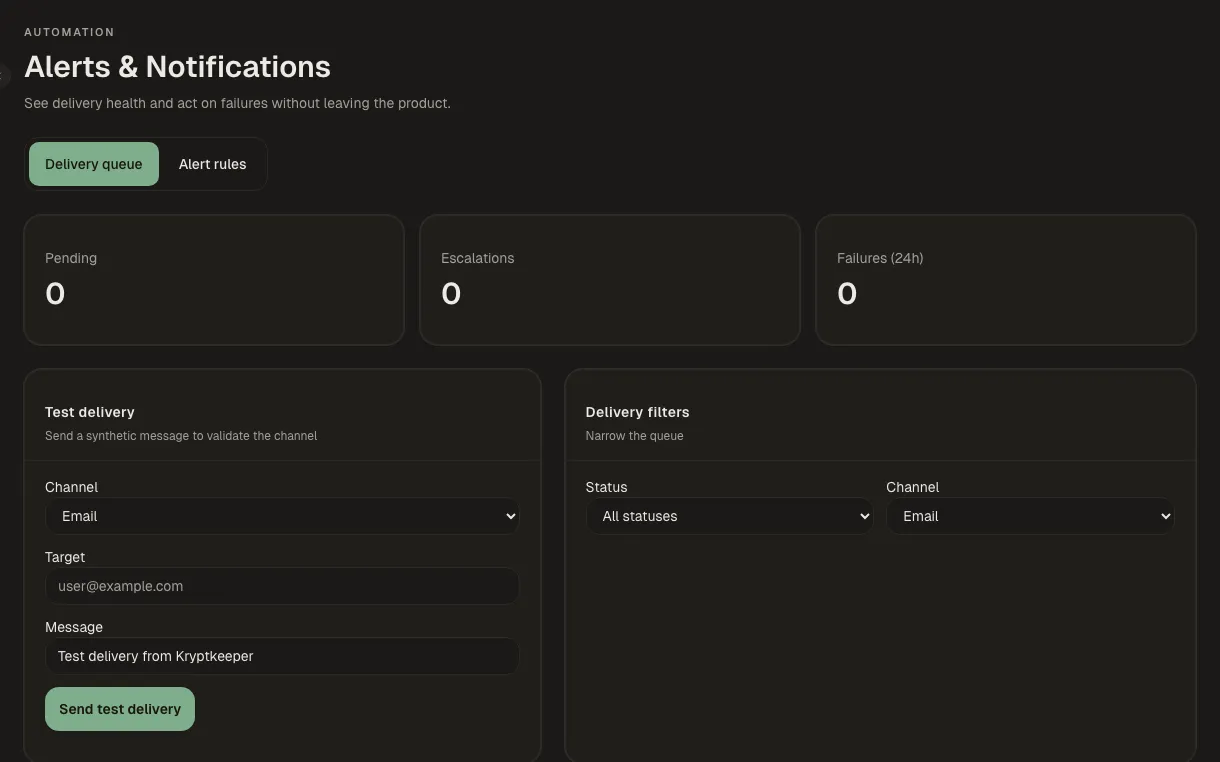The height and width of the screenshot is (762, 1220).
Task: Click the Test delivery panel title
Action: tap(90, 412)
